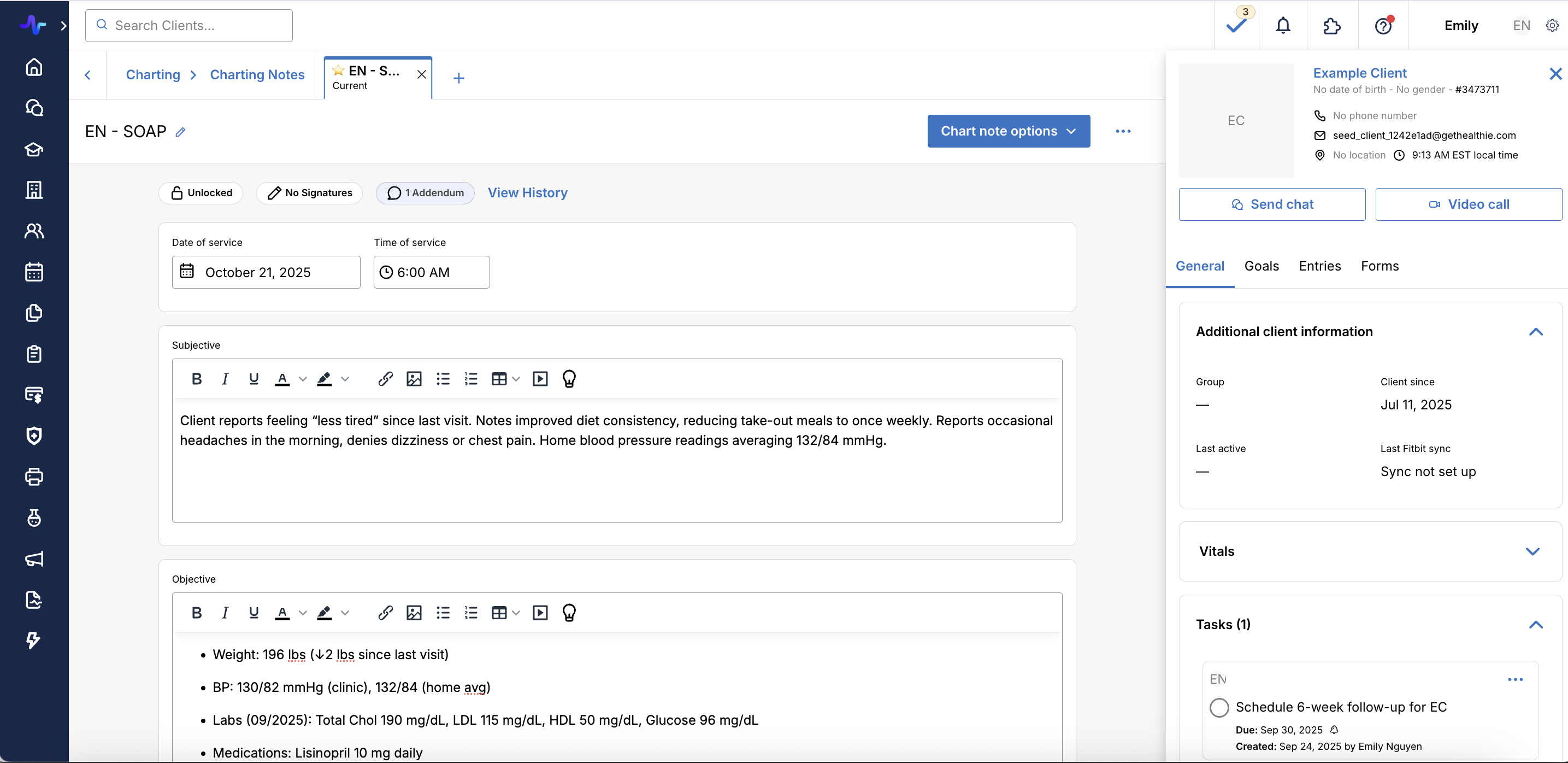Toggle the Unlocked lock status chip
1568x763 pixels.
201,193
